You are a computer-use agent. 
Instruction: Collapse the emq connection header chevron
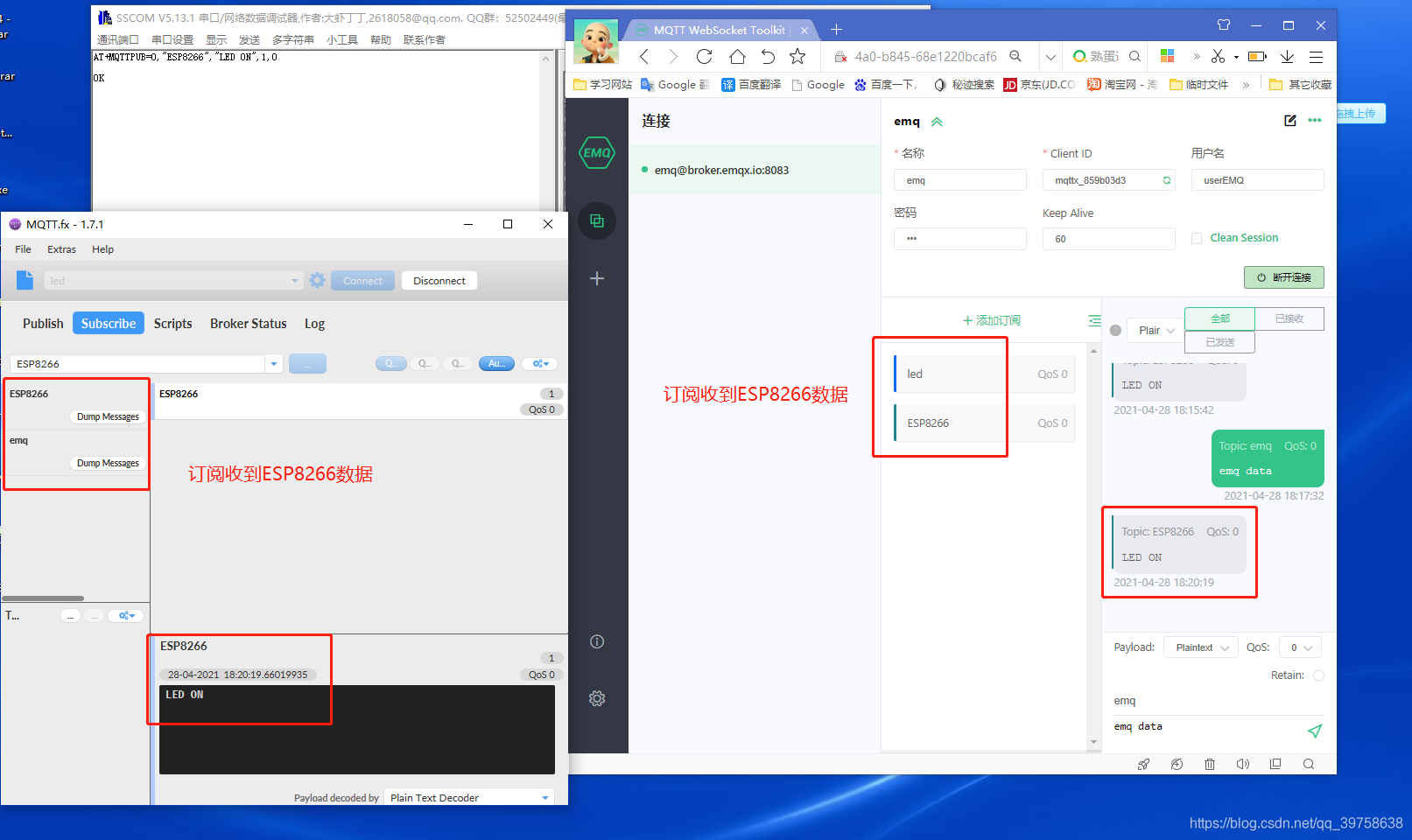click(937, 122)
